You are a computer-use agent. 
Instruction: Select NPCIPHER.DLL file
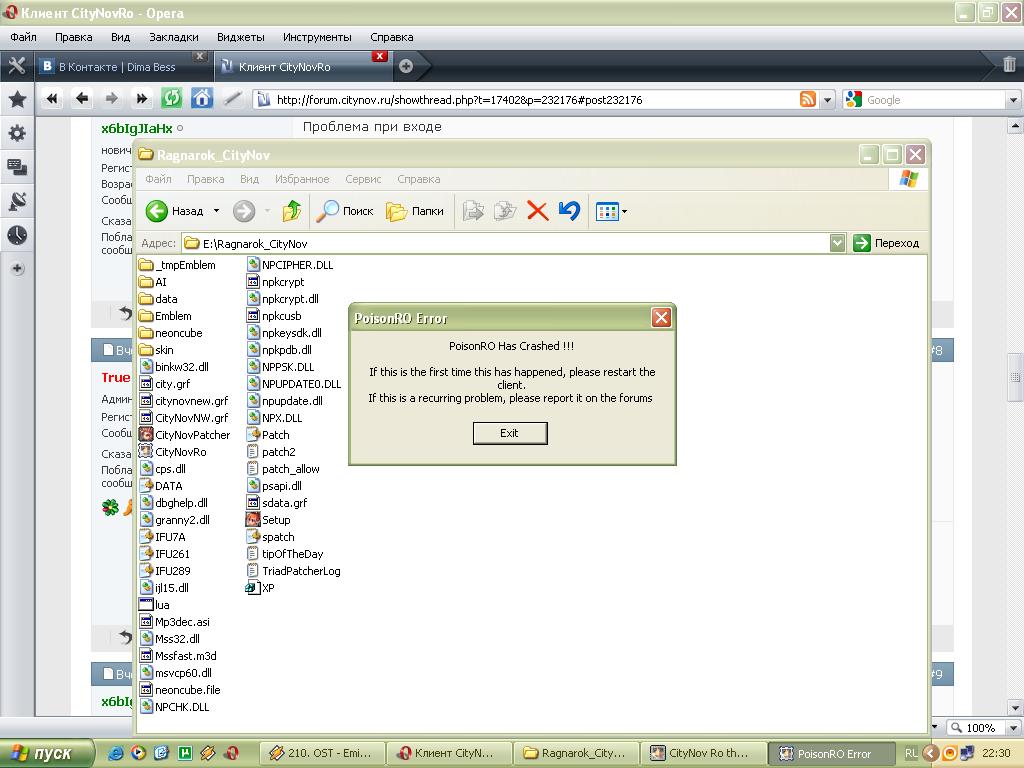coord(290,265)
